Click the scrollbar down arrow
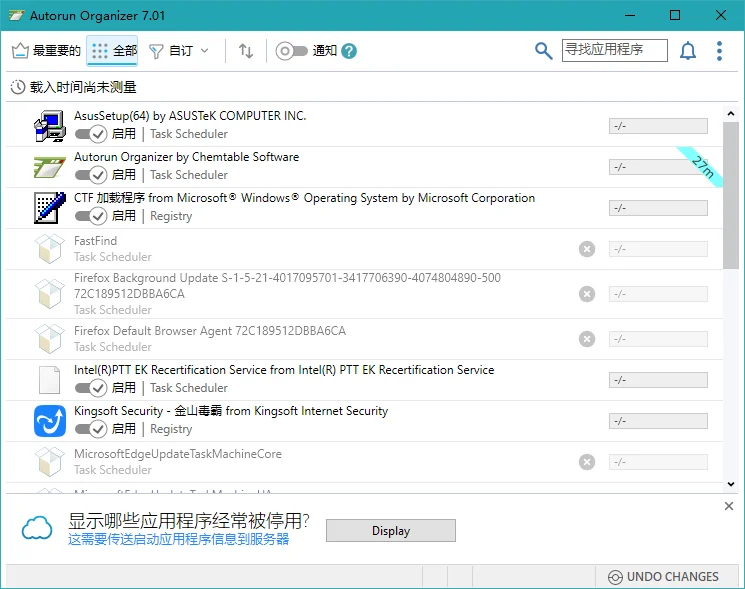745x589 pixels. 731,484
